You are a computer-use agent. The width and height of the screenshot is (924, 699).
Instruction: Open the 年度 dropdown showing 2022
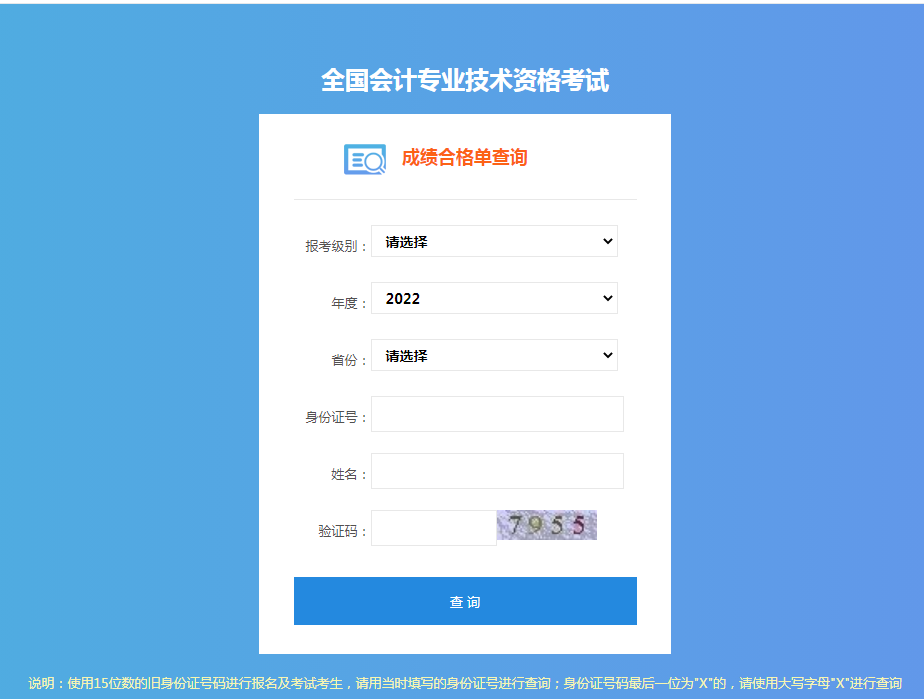pos(494,298)
